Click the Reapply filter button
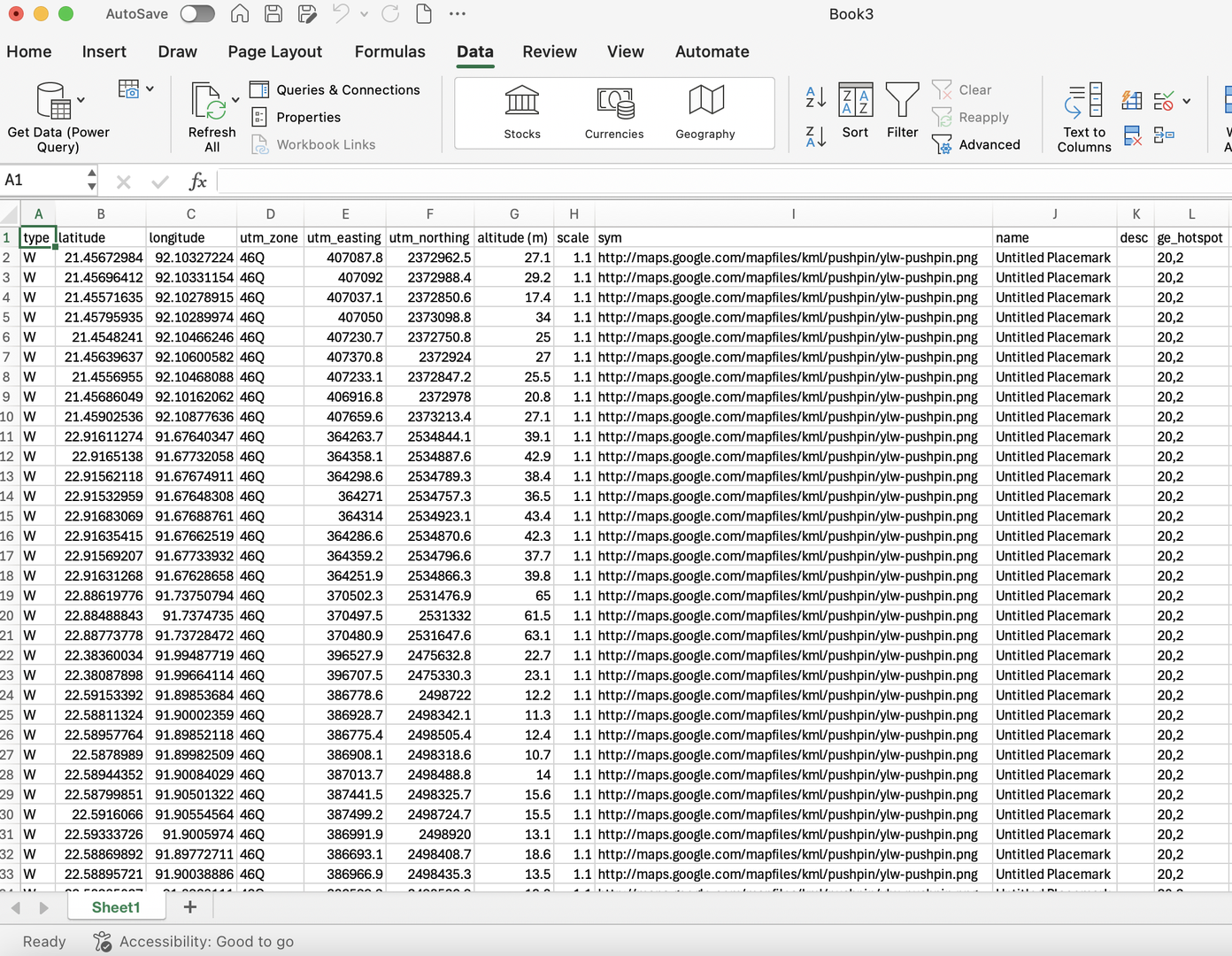1232x956 pixels. pyautogui.click(x=970, y=117)
